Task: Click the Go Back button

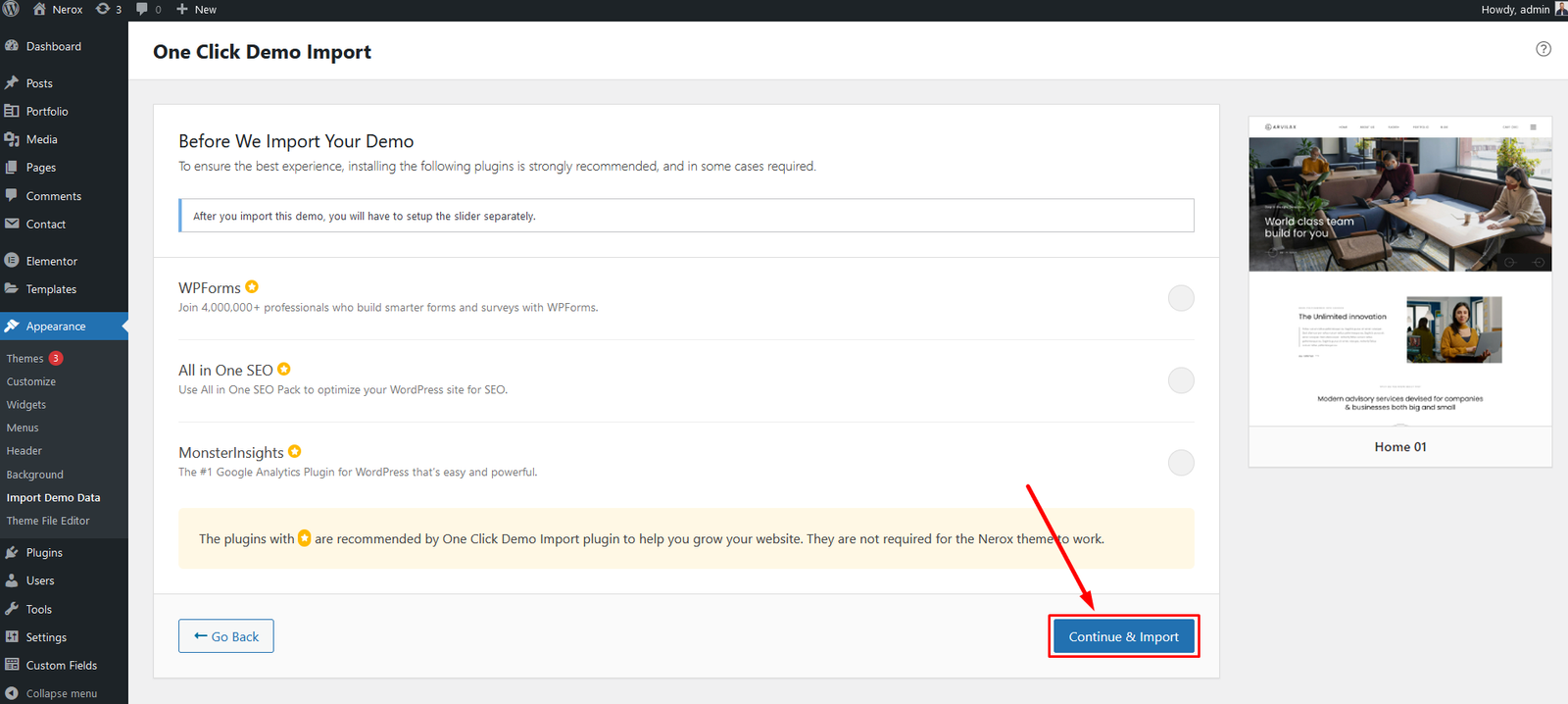Action: [x=226, y=636]
